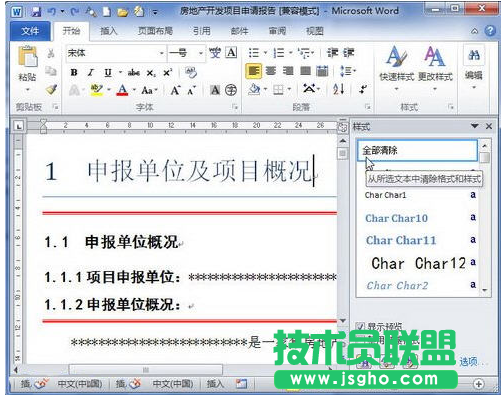This screenshot has height=395, width=501.
Task: Toggle Align Right paragraph alignment
Action: pos(288,71)
